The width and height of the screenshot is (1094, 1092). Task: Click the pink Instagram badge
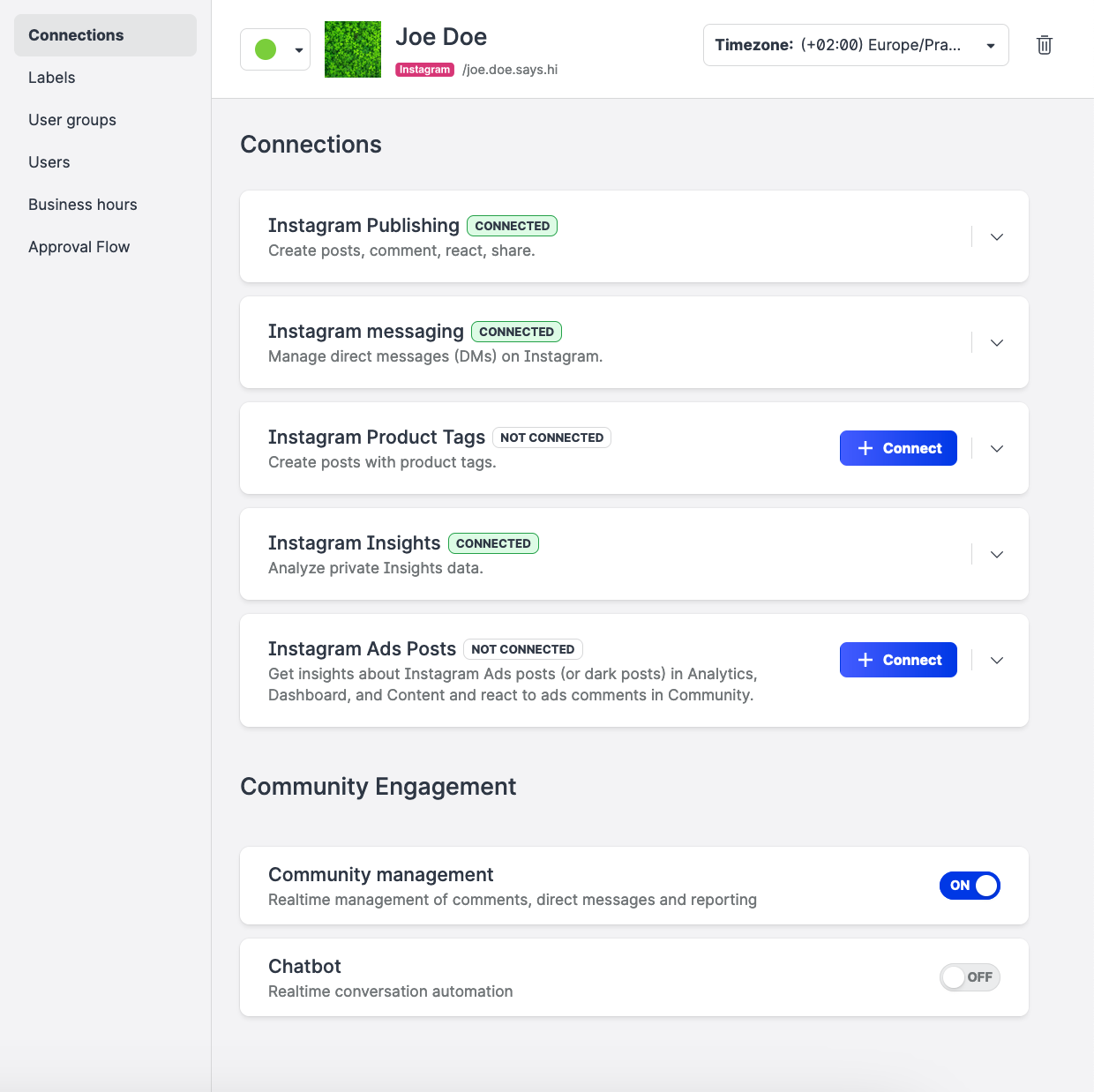click(x=424, y=70)
